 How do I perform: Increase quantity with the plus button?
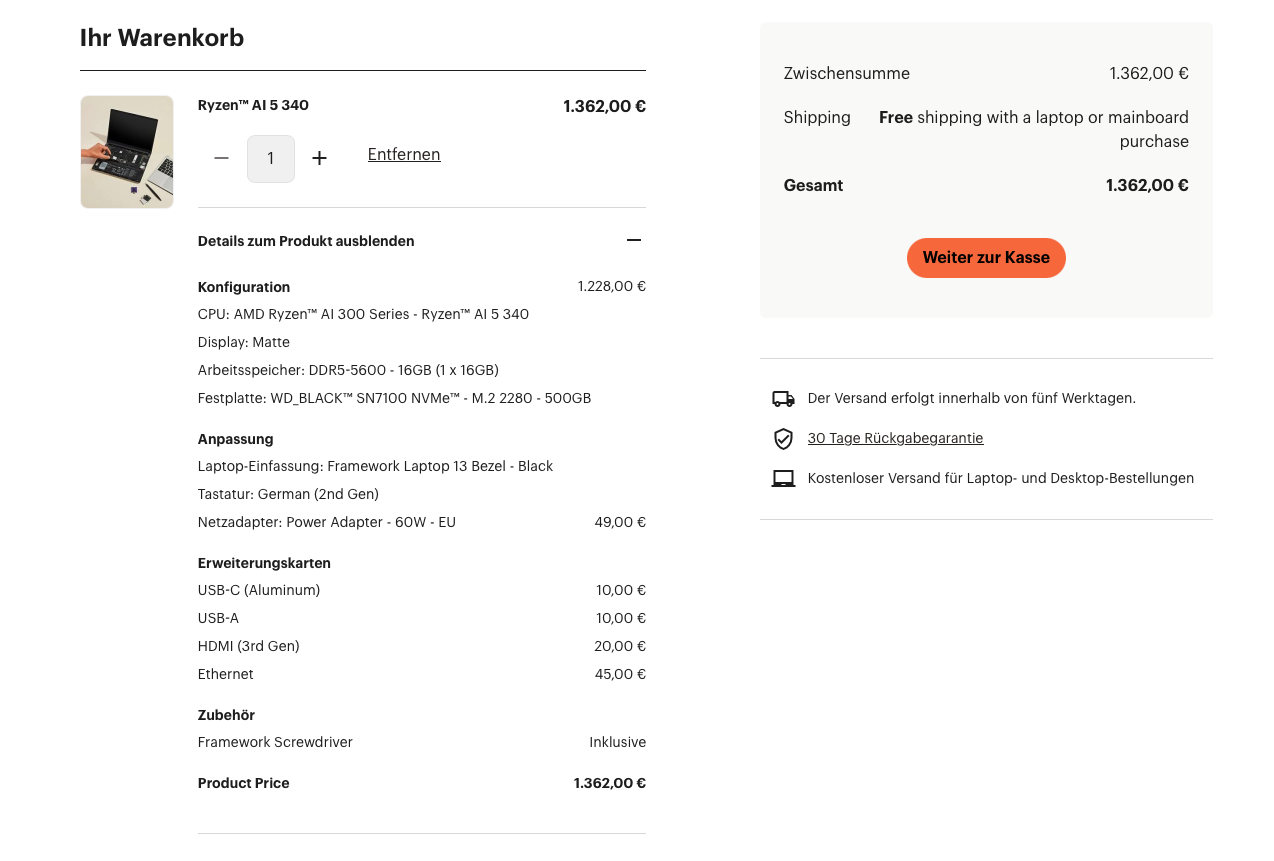[319, 158]
